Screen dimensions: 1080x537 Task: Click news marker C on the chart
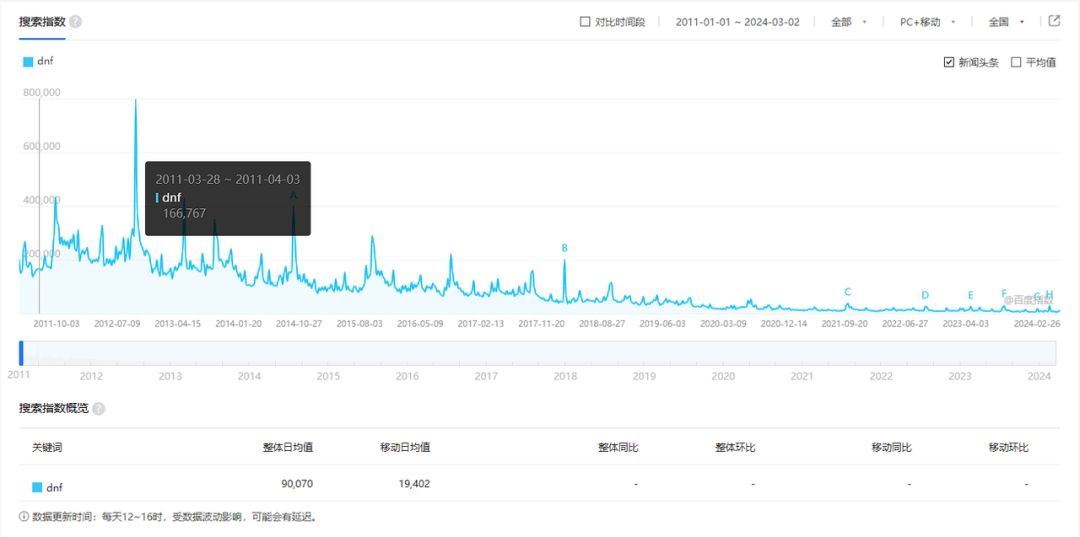coord(848,292)
